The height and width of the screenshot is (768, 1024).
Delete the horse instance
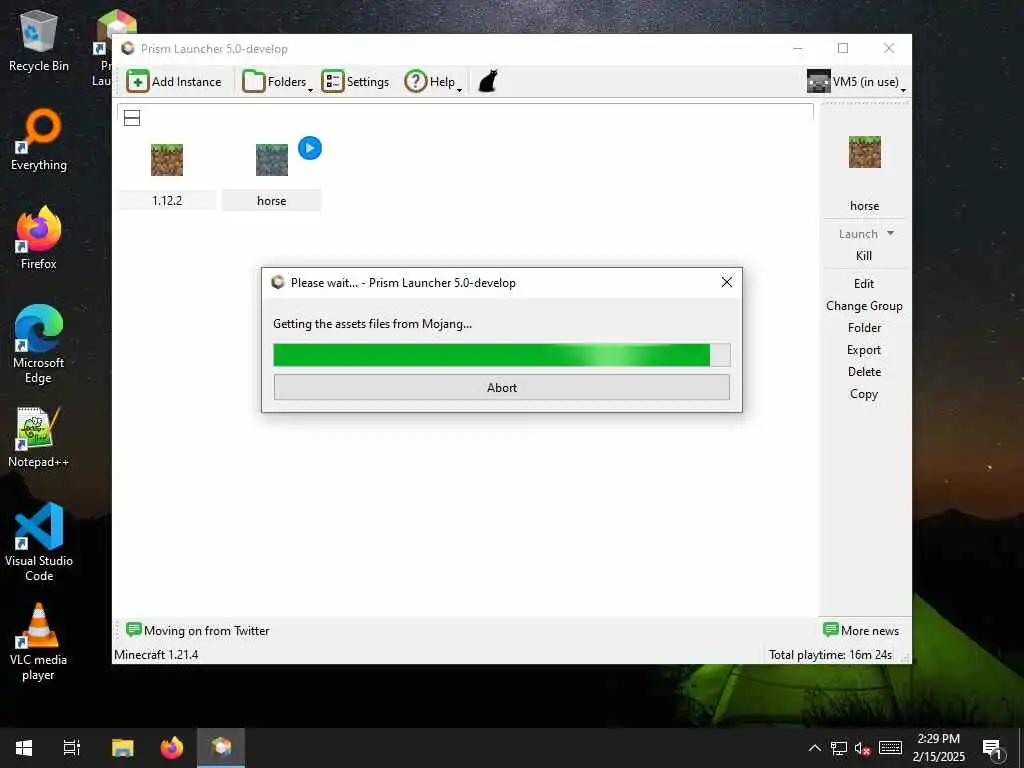864,372
